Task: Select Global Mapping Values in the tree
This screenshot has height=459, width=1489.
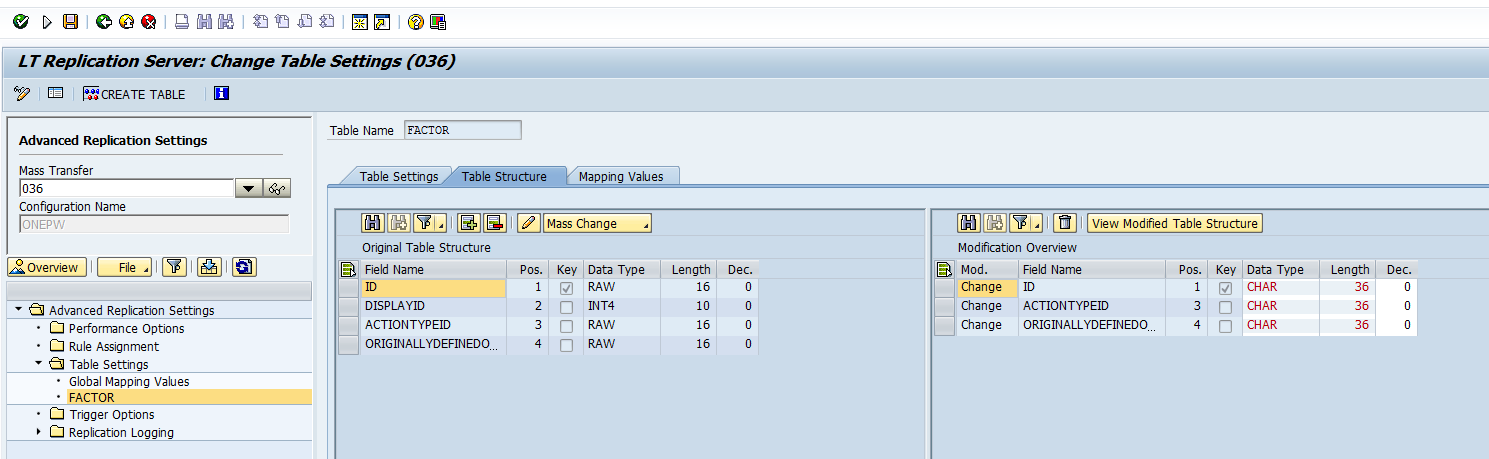Action: (x=128, y=381)
